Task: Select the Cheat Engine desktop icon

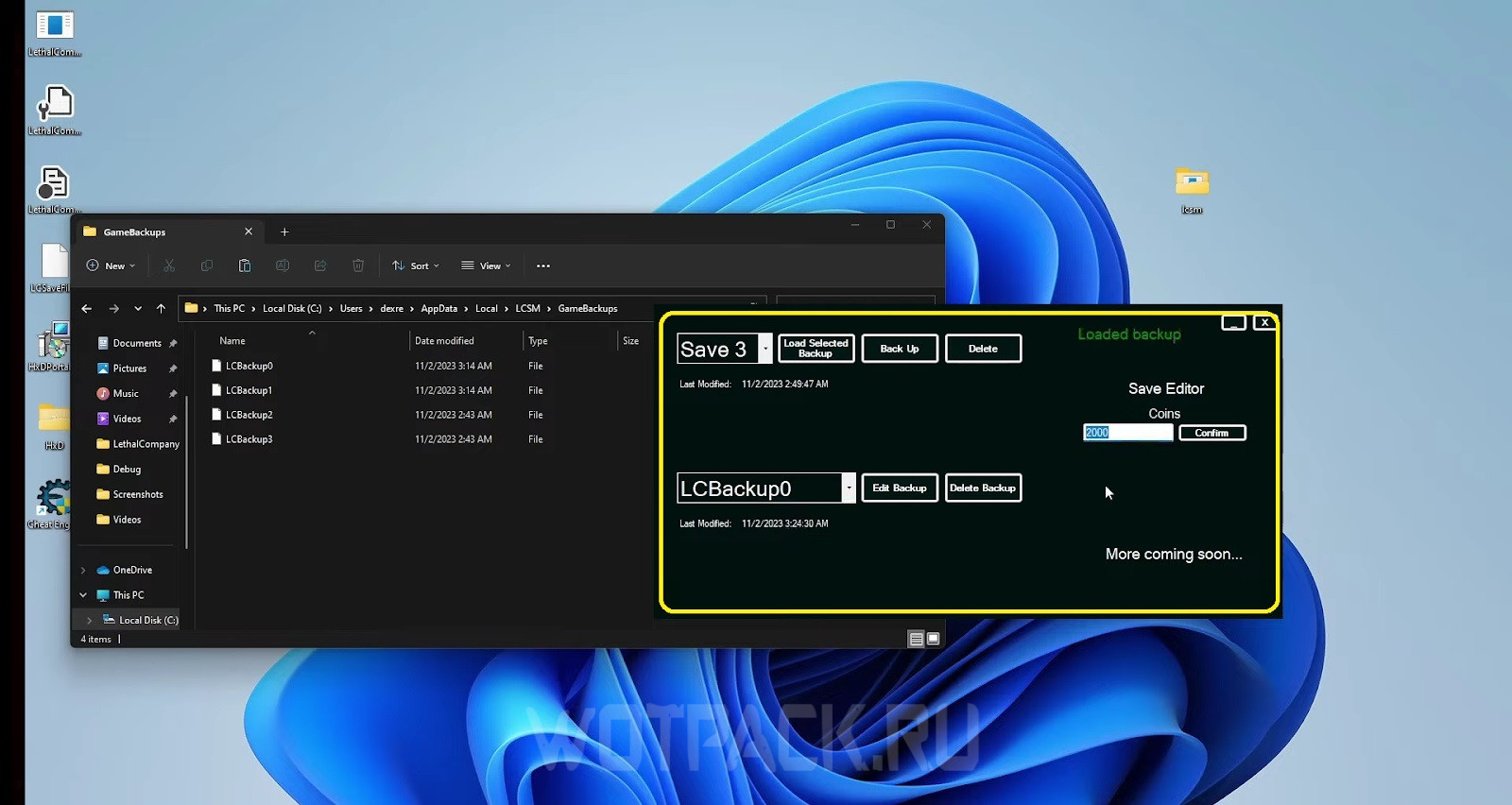Action: (x=53, y=504)
